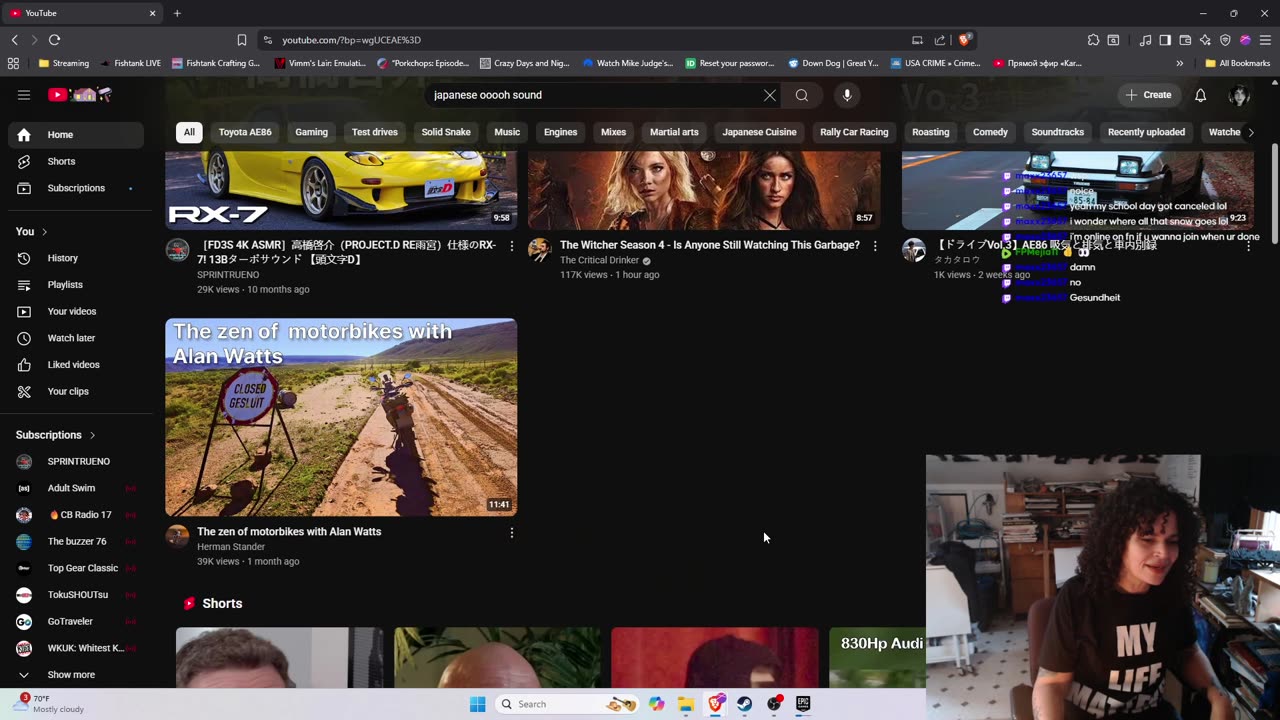Open the Brave VPN shield icon
The image size is (1280, 720).
1225,40
